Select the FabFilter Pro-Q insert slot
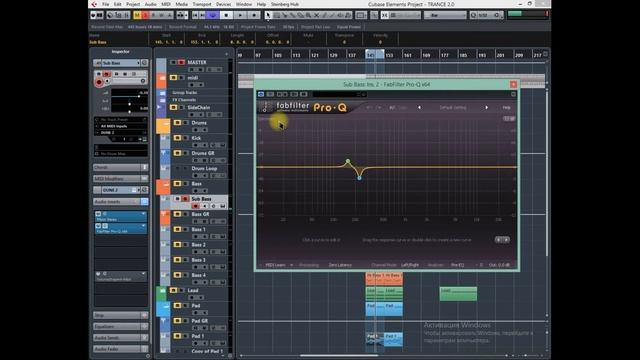The height and width of the screenshot is (360, 640). [x=120, y=229]
